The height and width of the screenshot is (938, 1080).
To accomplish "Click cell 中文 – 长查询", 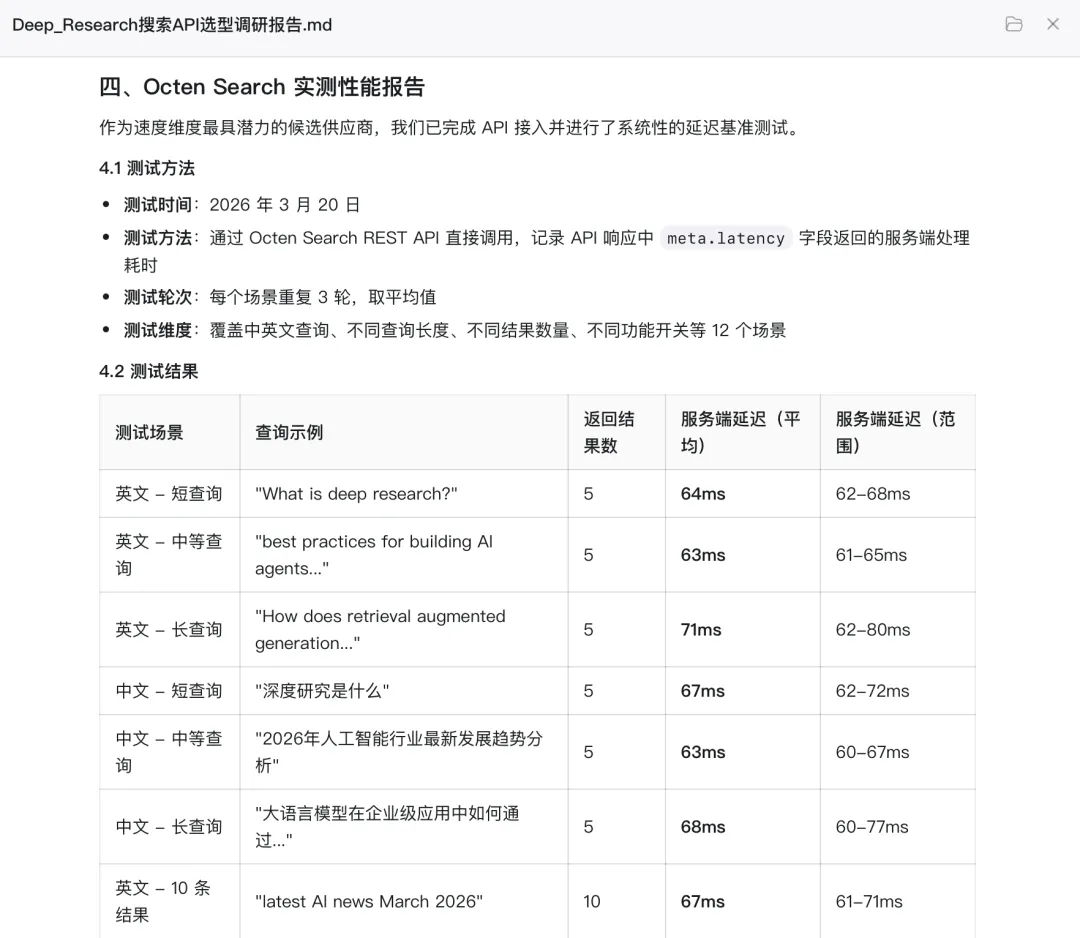I will coord(169,826).
